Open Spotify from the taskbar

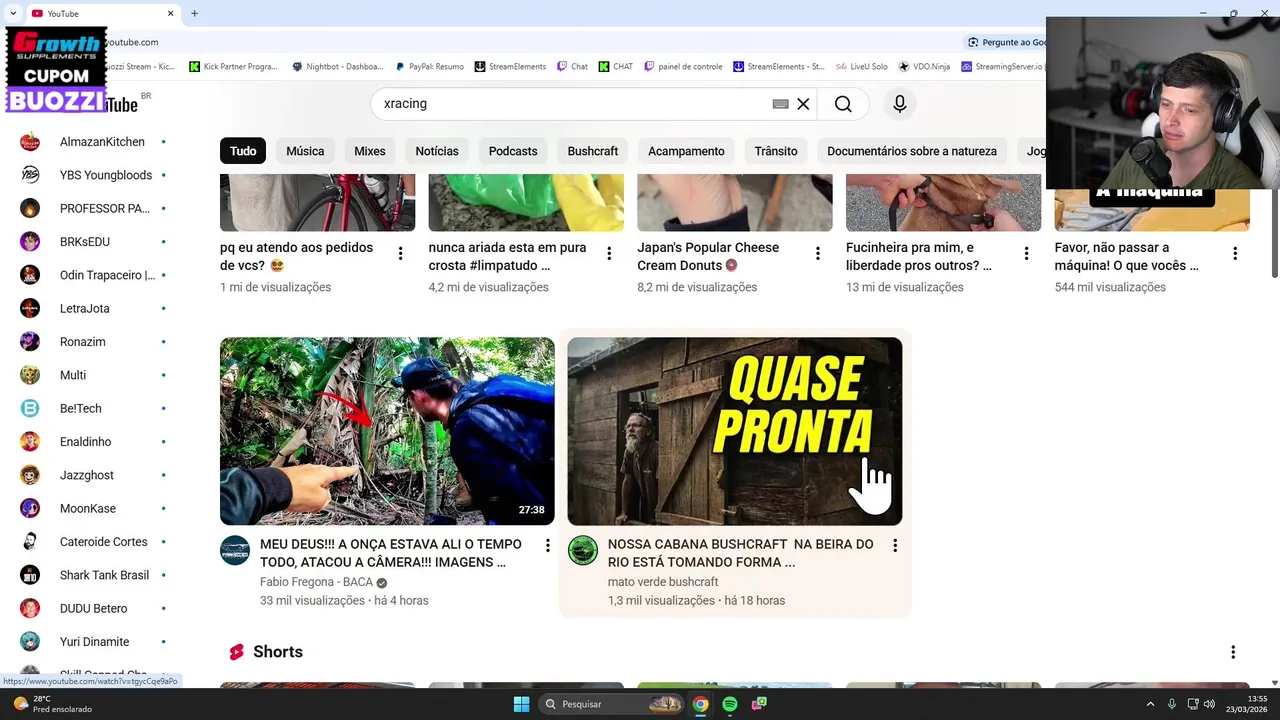pyautogui.click(x=730, y=704)
